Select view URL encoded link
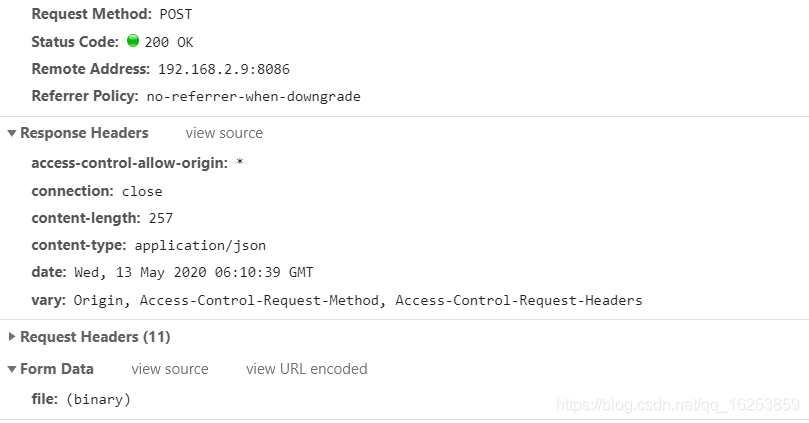The width and height of the screenshot is (809, 423). (307, 369)
